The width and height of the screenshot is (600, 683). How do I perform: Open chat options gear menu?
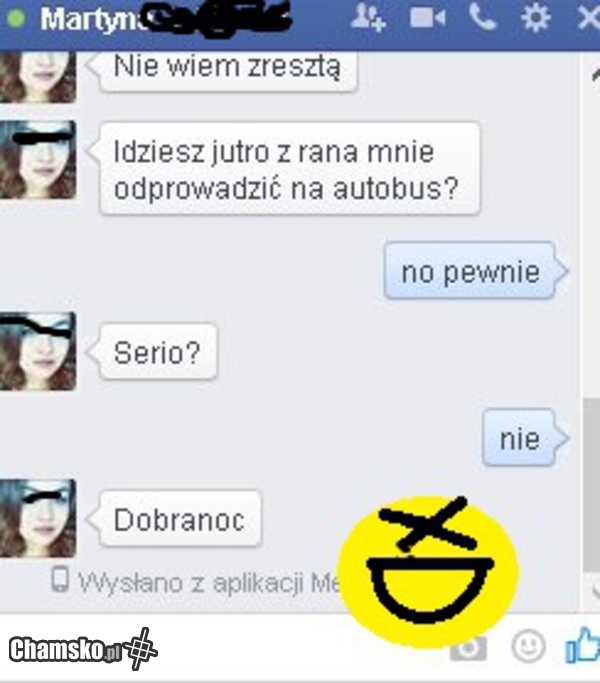537,17
